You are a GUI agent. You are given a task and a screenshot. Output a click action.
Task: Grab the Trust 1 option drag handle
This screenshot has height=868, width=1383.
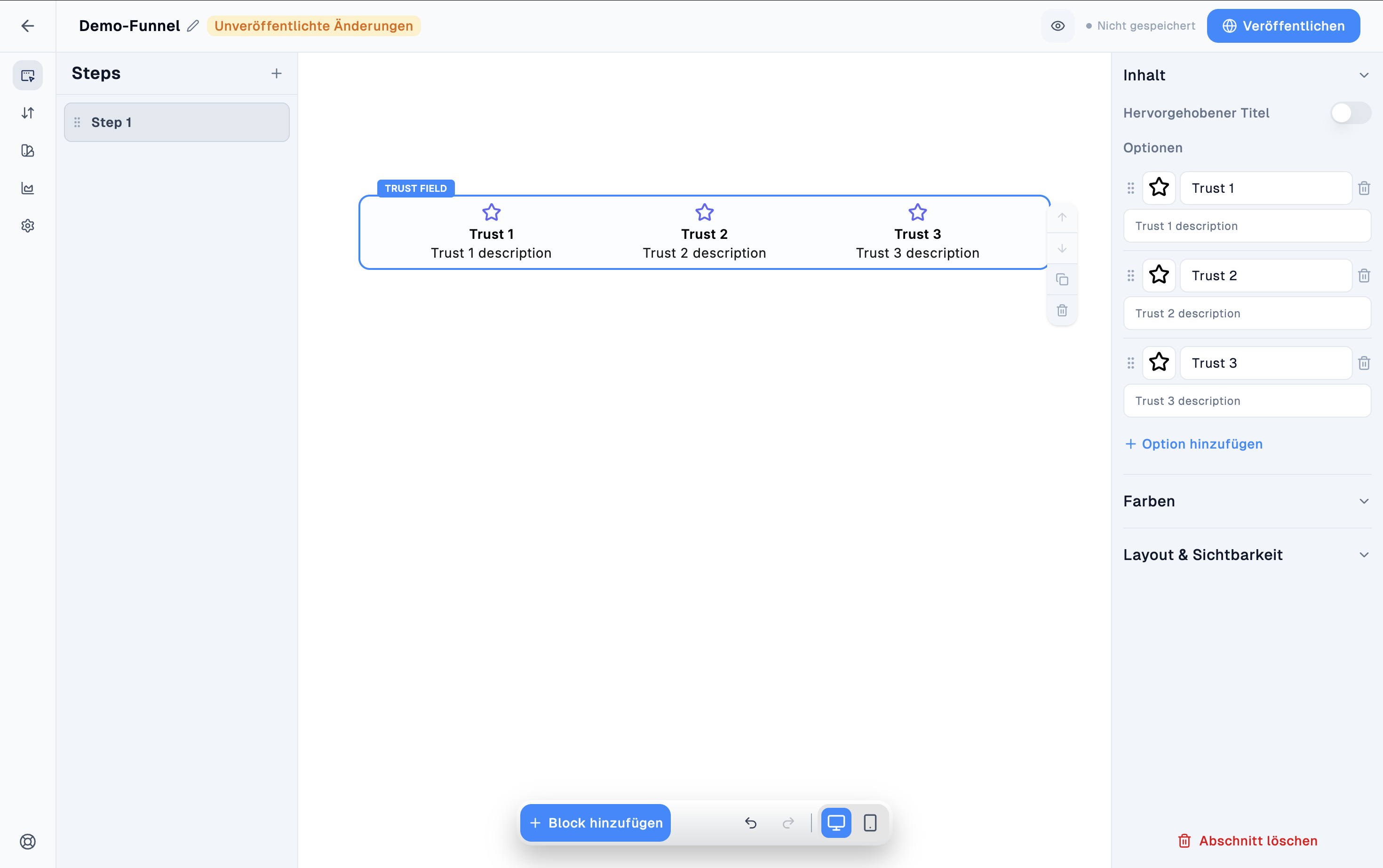click(1130, 188)
